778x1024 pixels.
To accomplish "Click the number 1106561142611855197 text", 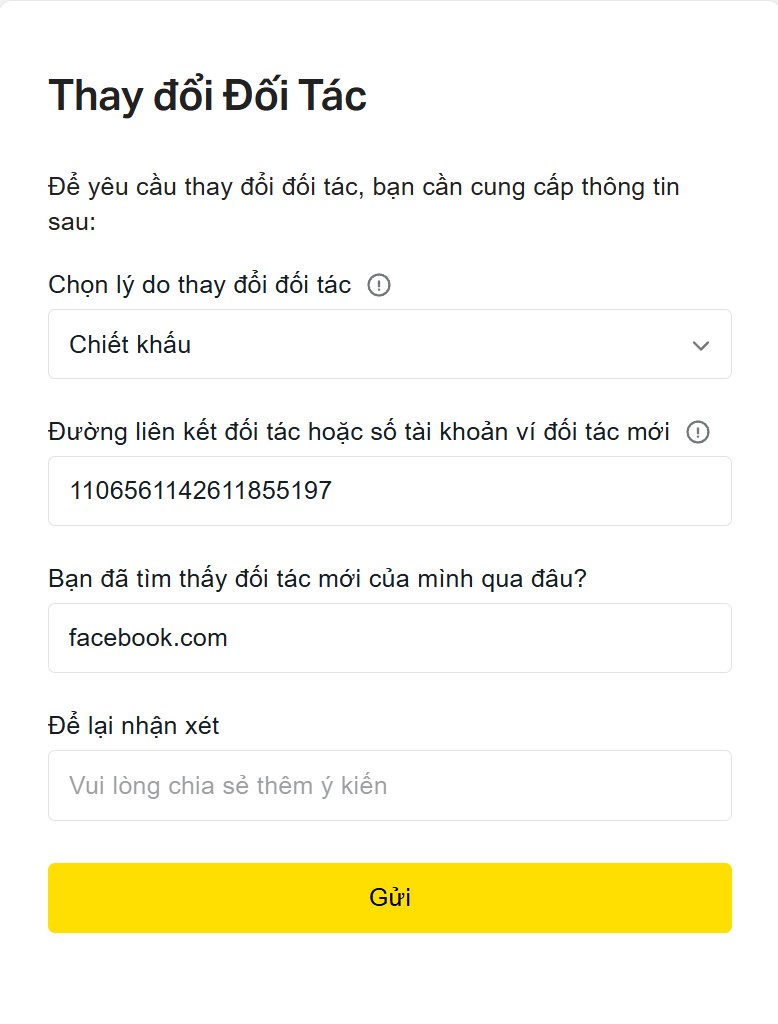I will [x=200, y=491].
